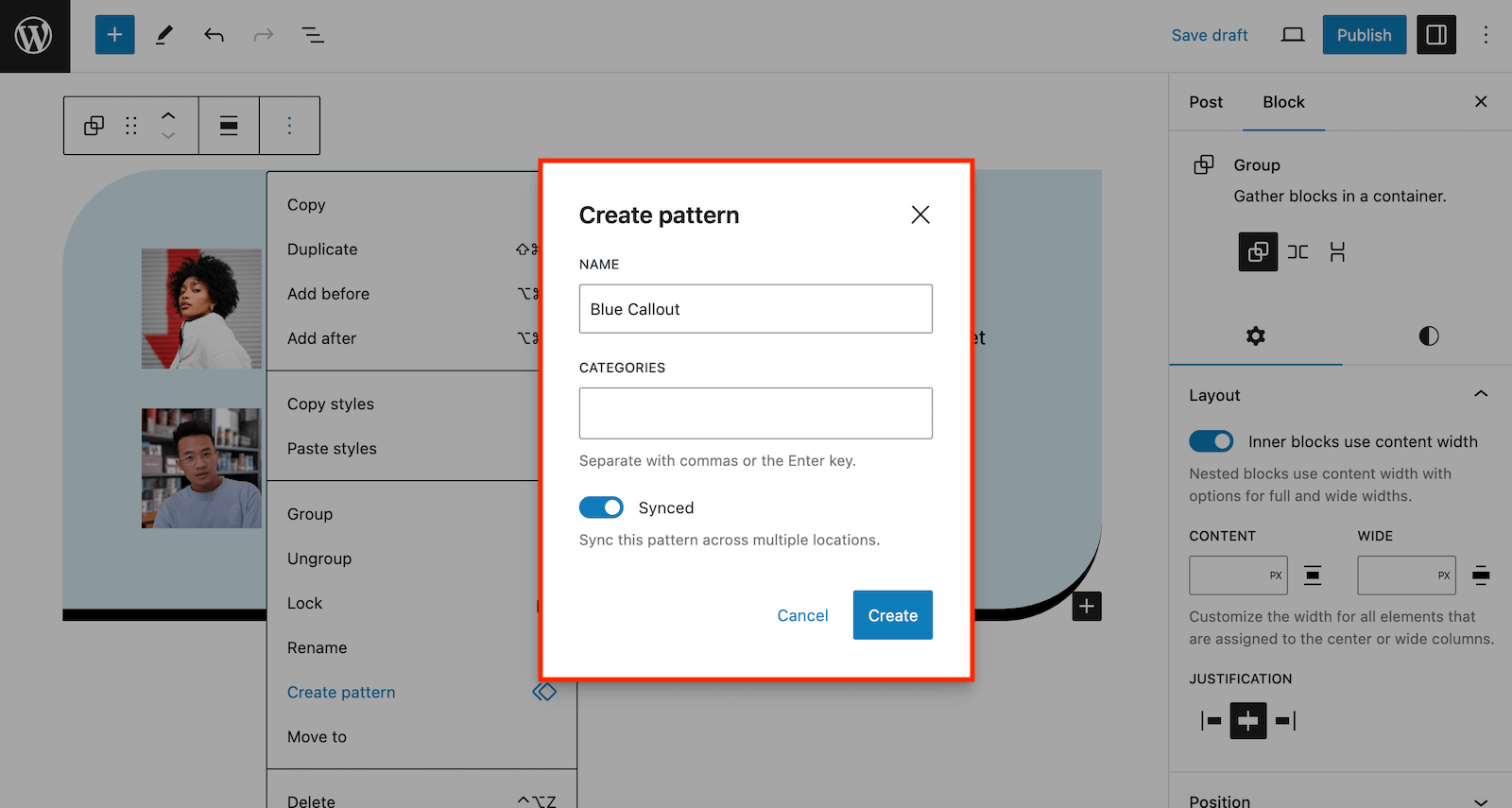Justify items right
Viewport: 1512px width, 808px height.
tap(1285, 721)
